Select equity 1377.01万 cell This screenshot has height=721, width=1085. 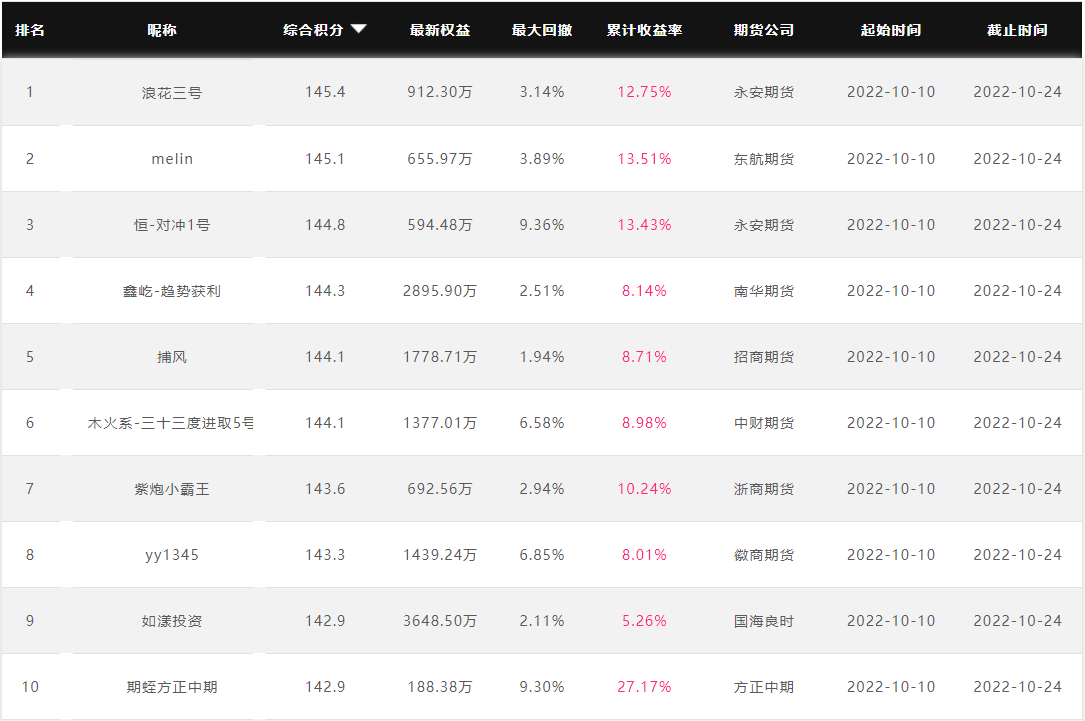(440, 423)
